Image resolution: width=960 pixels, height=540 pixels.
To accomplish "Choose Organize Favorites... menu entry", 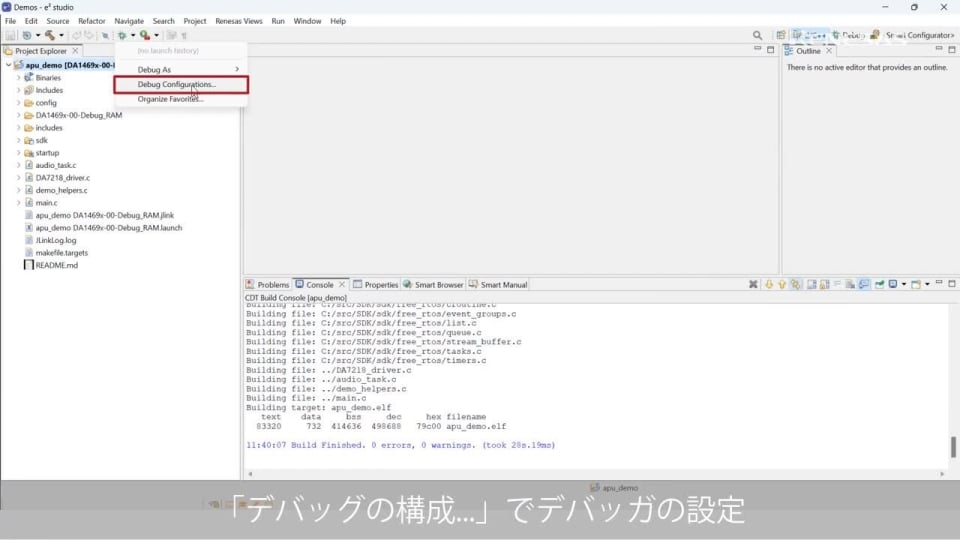I will (x=170, y=99).
